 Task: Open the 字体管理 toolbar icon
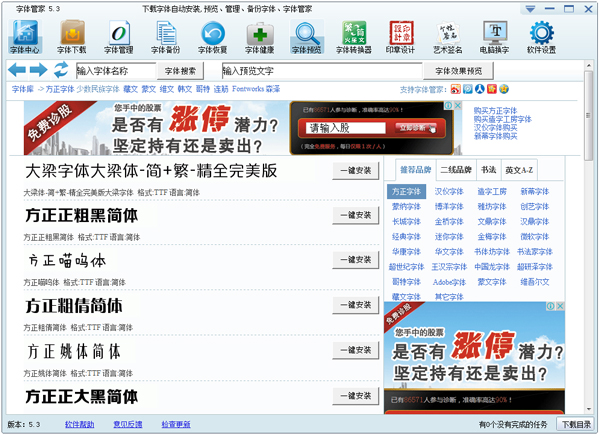click(119, 37)
